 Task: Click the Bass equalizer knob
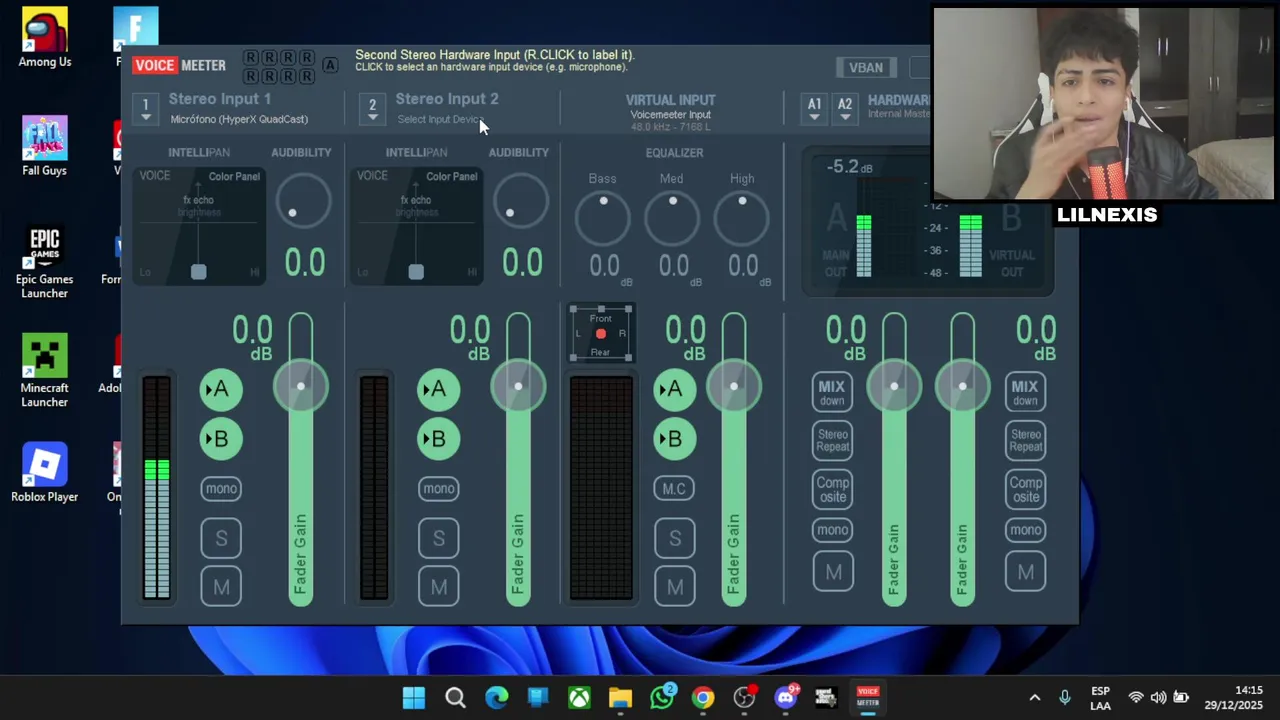pyautogui.click(x=603, y=216)
